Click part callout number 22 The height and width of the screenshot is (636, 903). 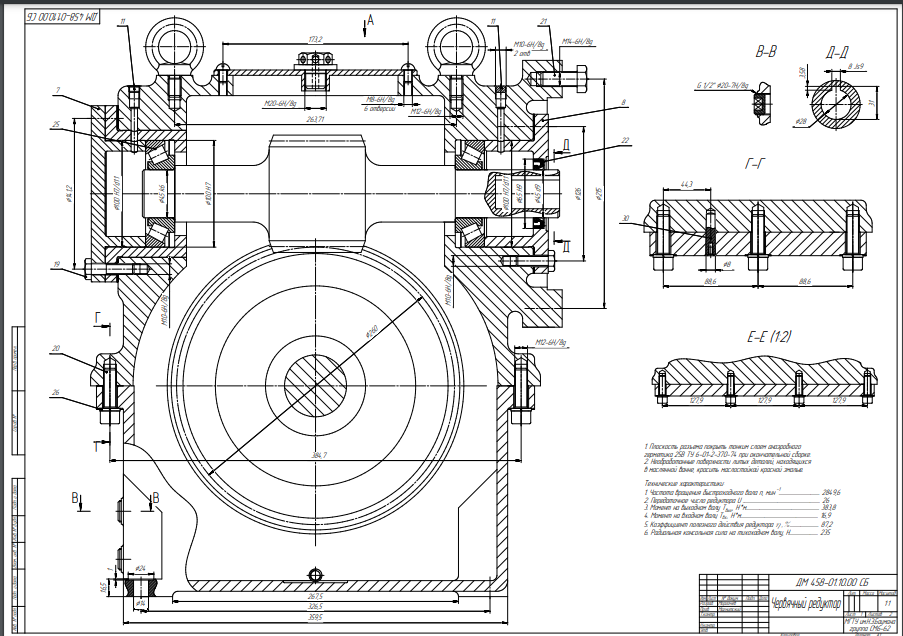[x=625, y=140]
